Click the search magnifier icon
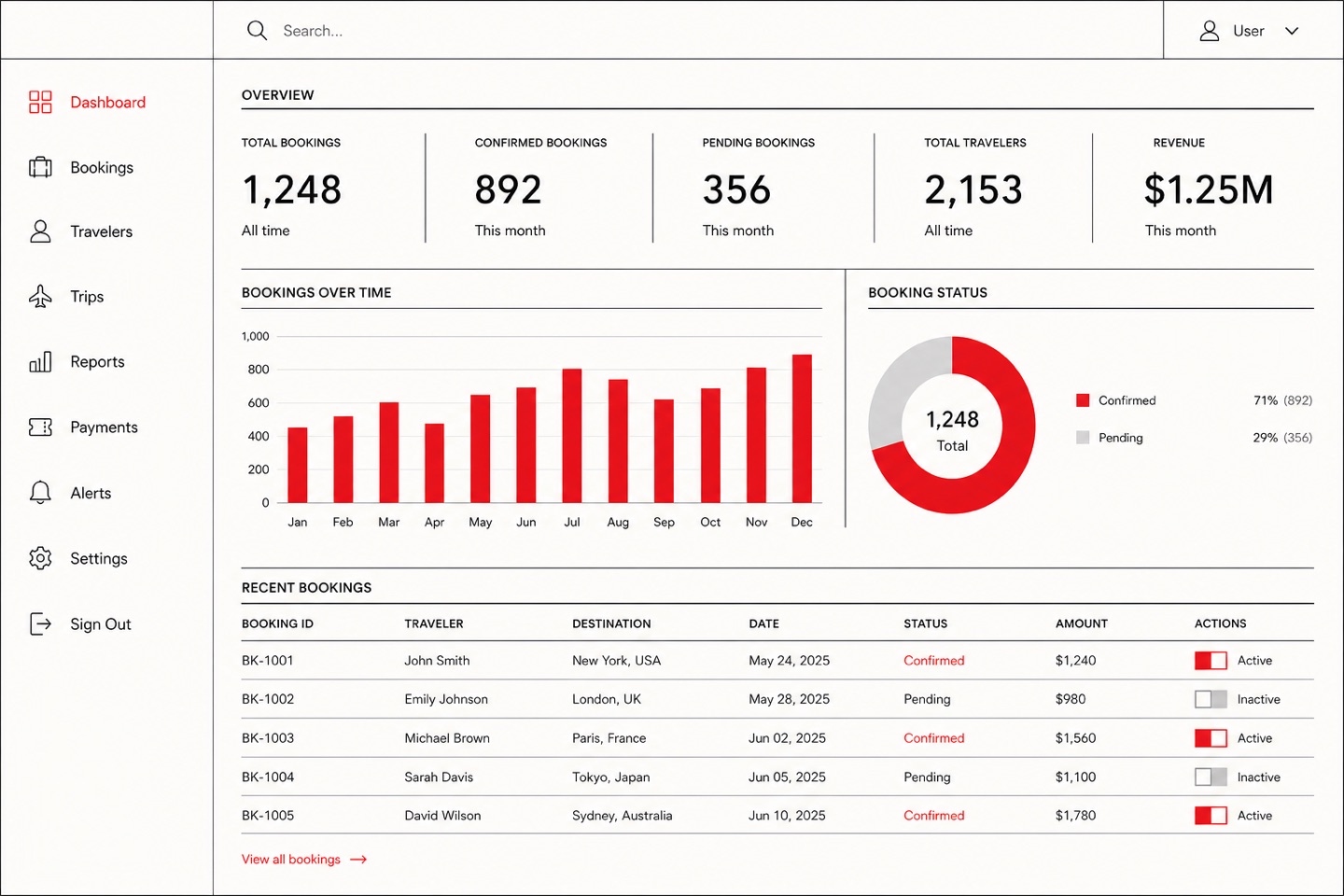The image size is (1344, 896). tap(257, 31)
